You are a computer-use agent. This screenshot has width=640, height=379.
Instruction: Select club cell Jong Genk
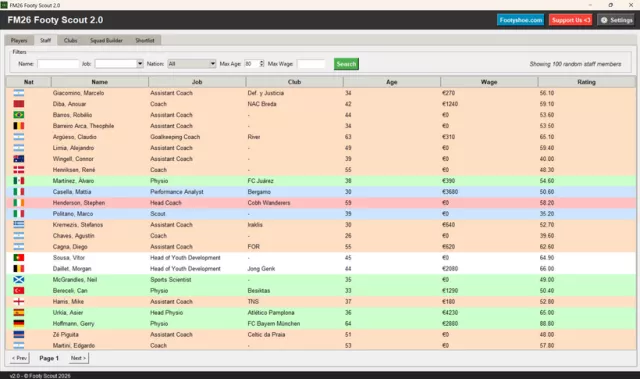[261, 269]
